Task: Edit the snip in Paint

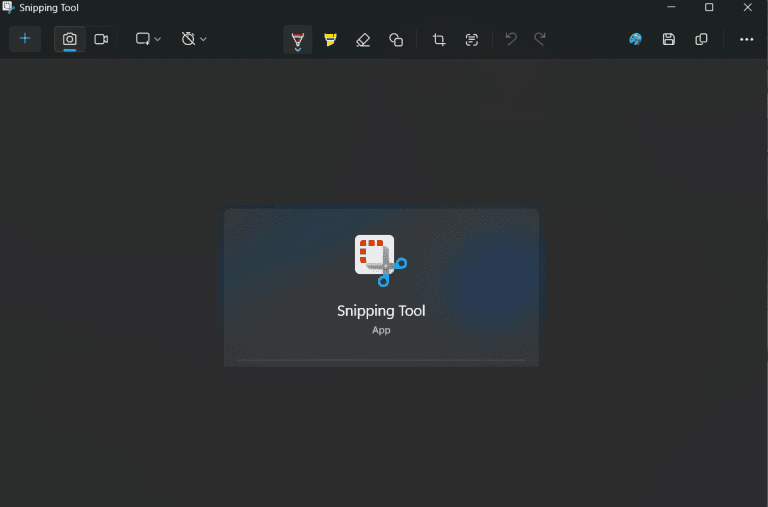Action: pos(635,39)
